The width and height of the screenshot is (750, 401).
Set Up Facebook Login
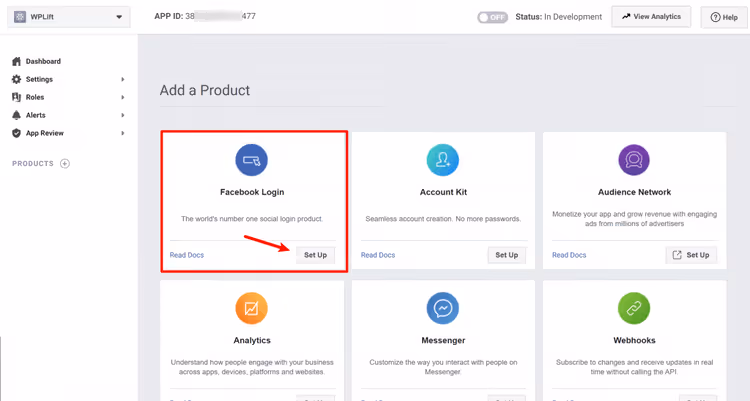point(315,255)
